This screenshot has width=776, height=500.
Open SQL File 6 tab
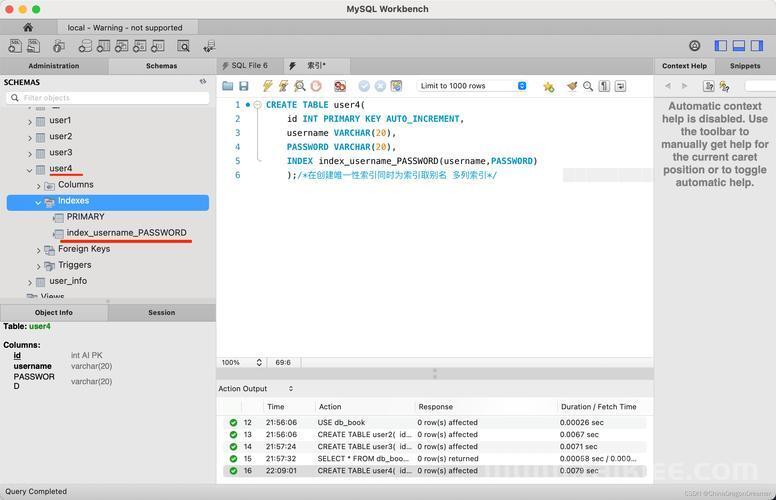pyautogui.click(x=250, y=65)
